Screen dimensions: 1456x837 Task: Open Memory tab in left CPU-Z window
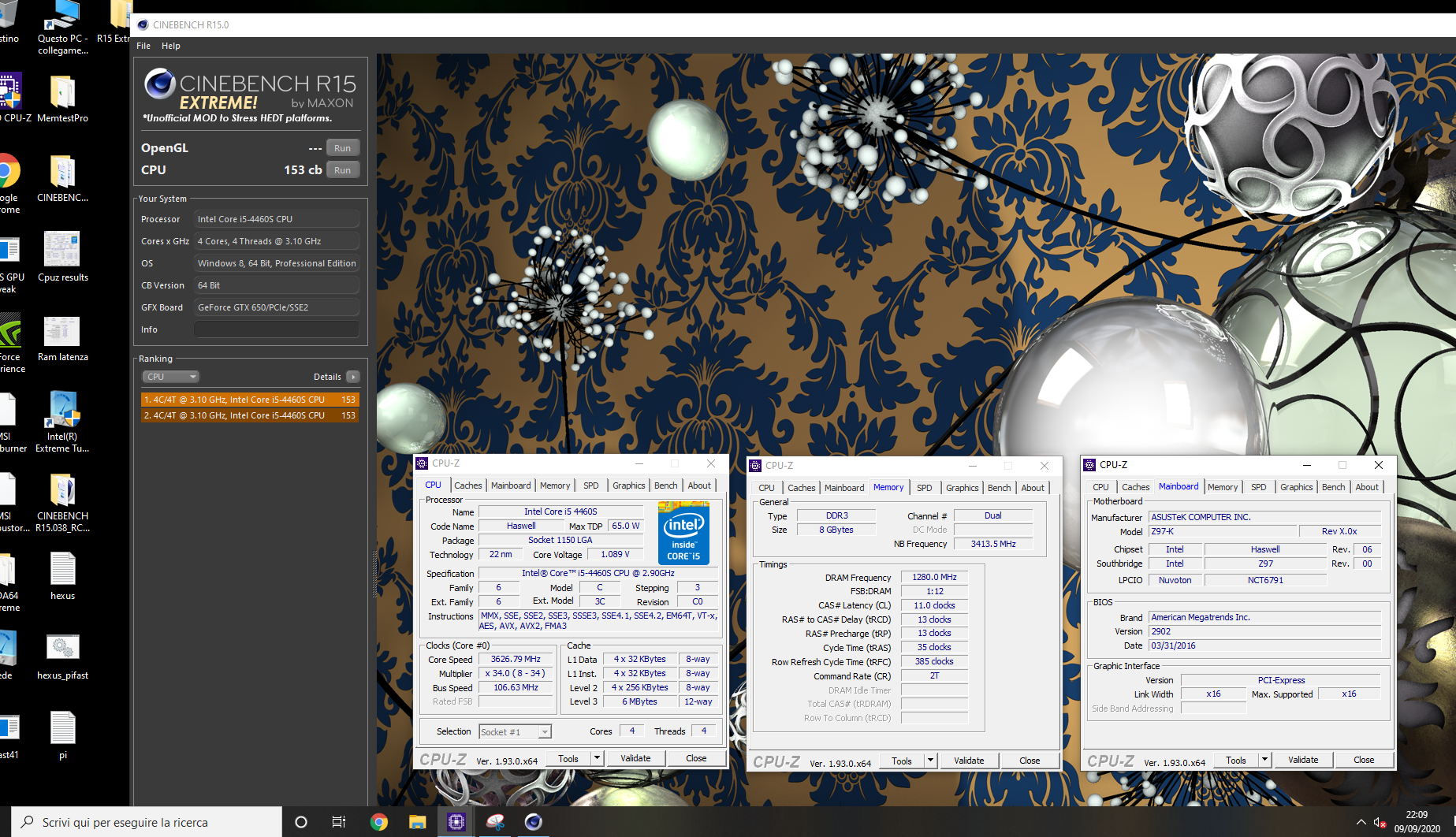click(x=555, y=485)
